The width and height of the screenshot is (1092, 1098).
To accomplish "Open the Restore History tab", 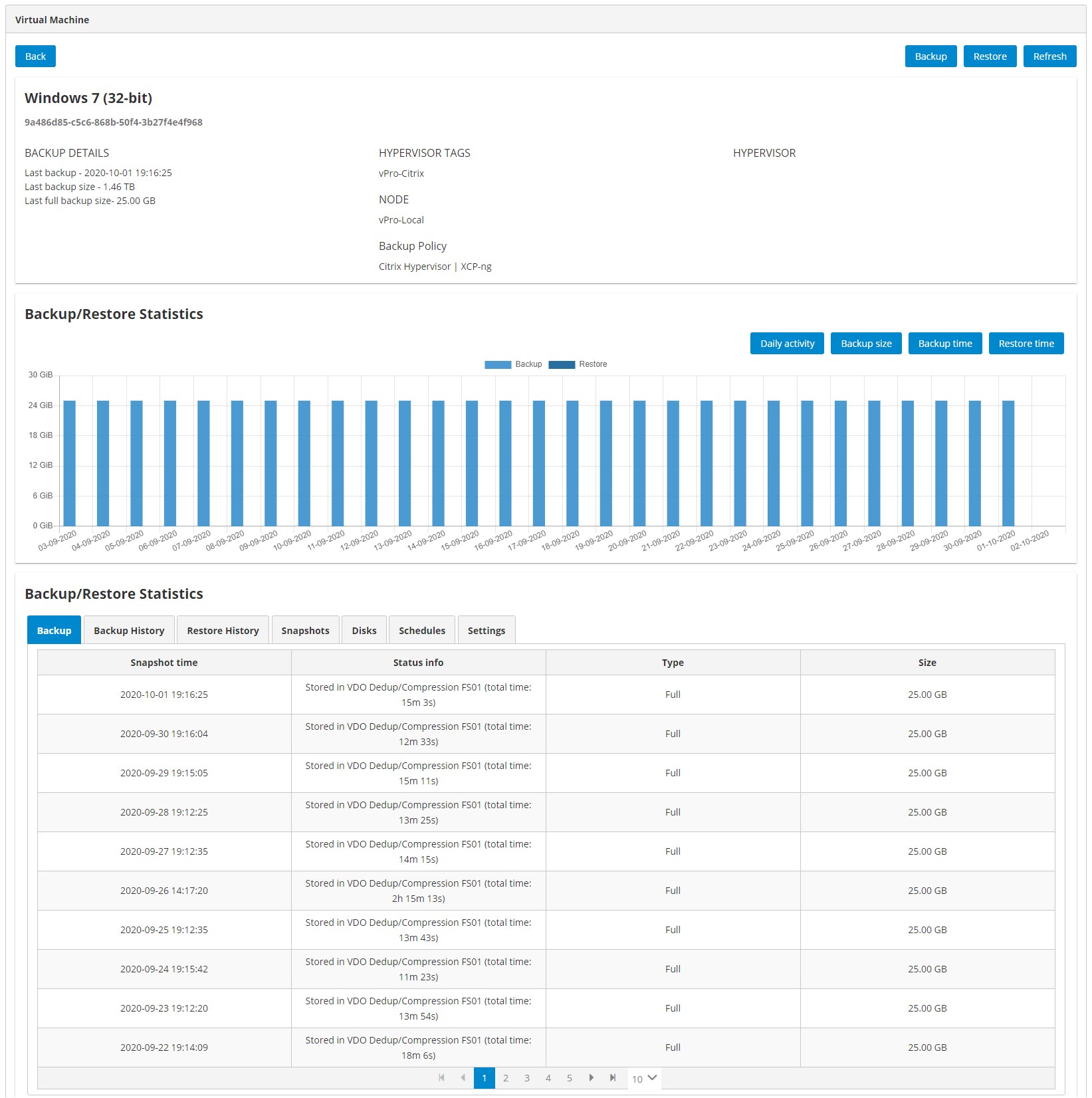I will click(223, 631).
